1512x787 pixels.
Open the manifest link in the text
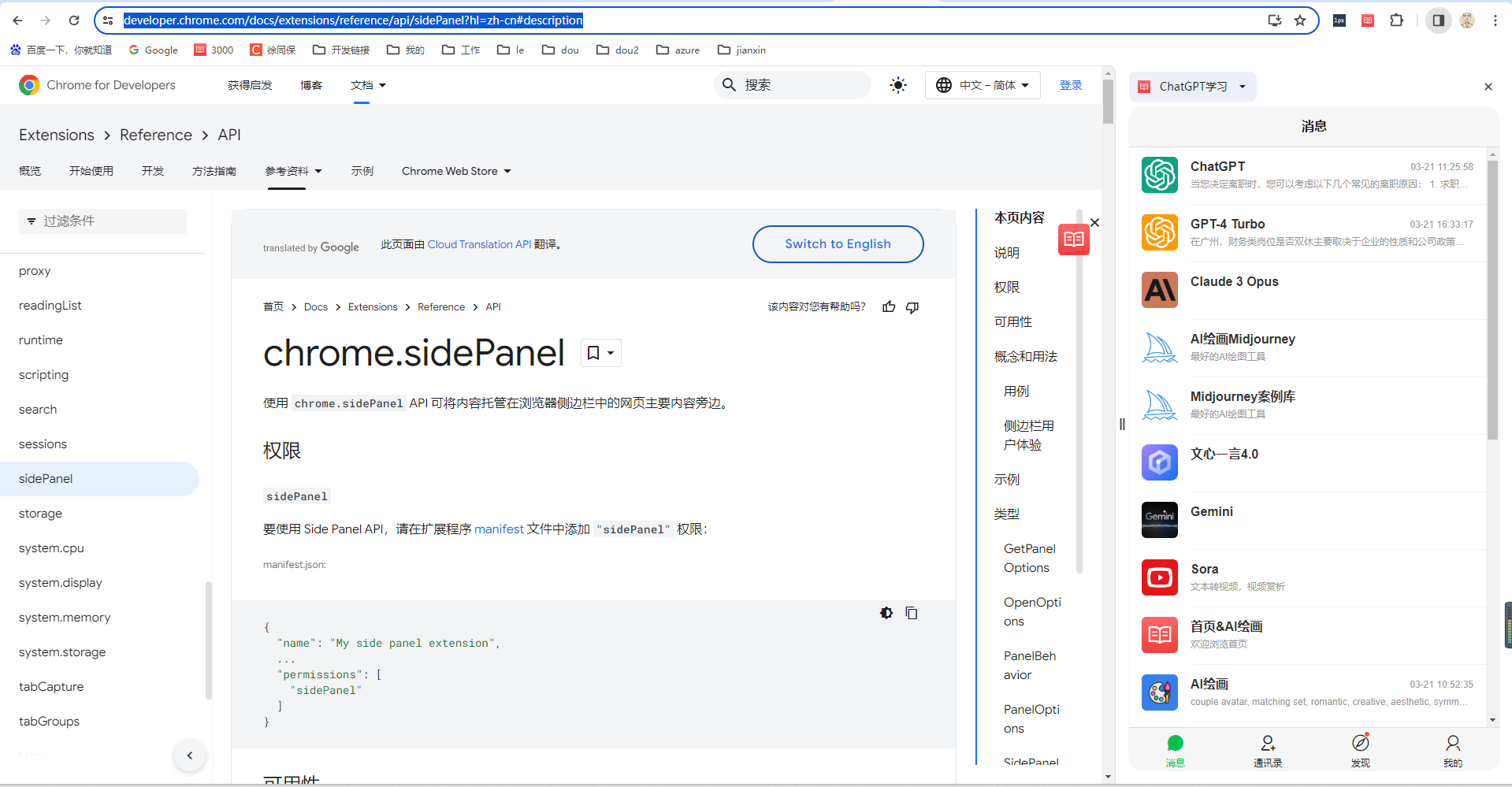(x=499, y=529)
